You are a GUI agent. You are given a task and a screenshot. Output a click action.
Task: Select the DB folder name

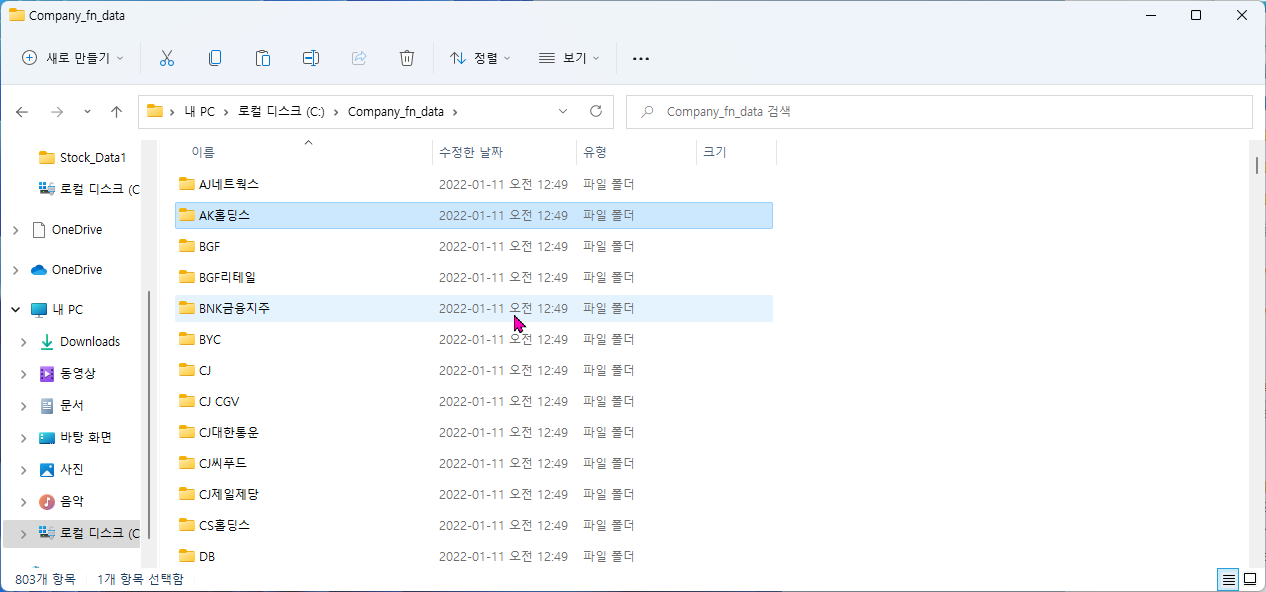pyautogui.click(x=207, y=556)
